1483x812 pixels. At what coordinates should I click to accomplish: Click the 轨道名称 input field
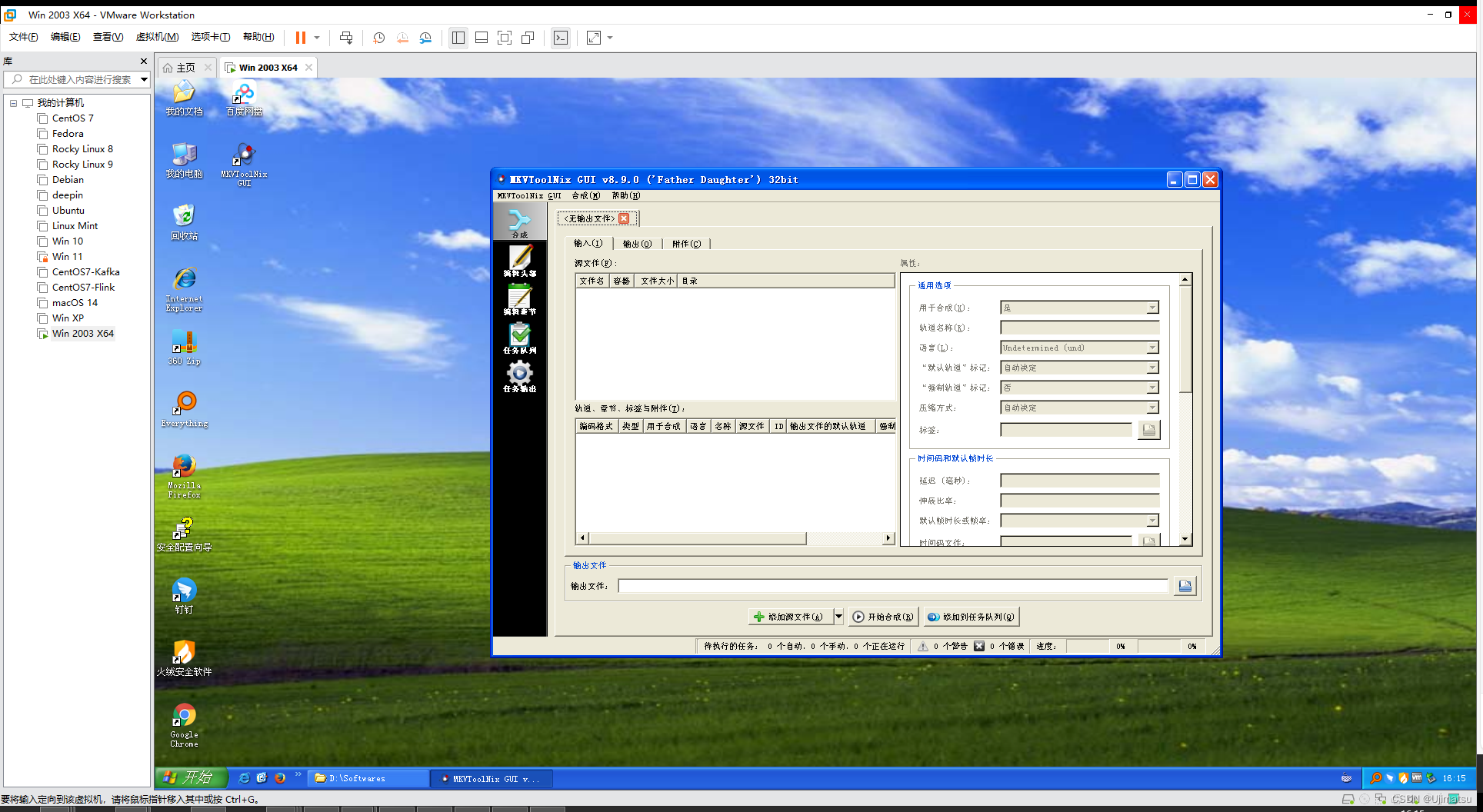1079,328
